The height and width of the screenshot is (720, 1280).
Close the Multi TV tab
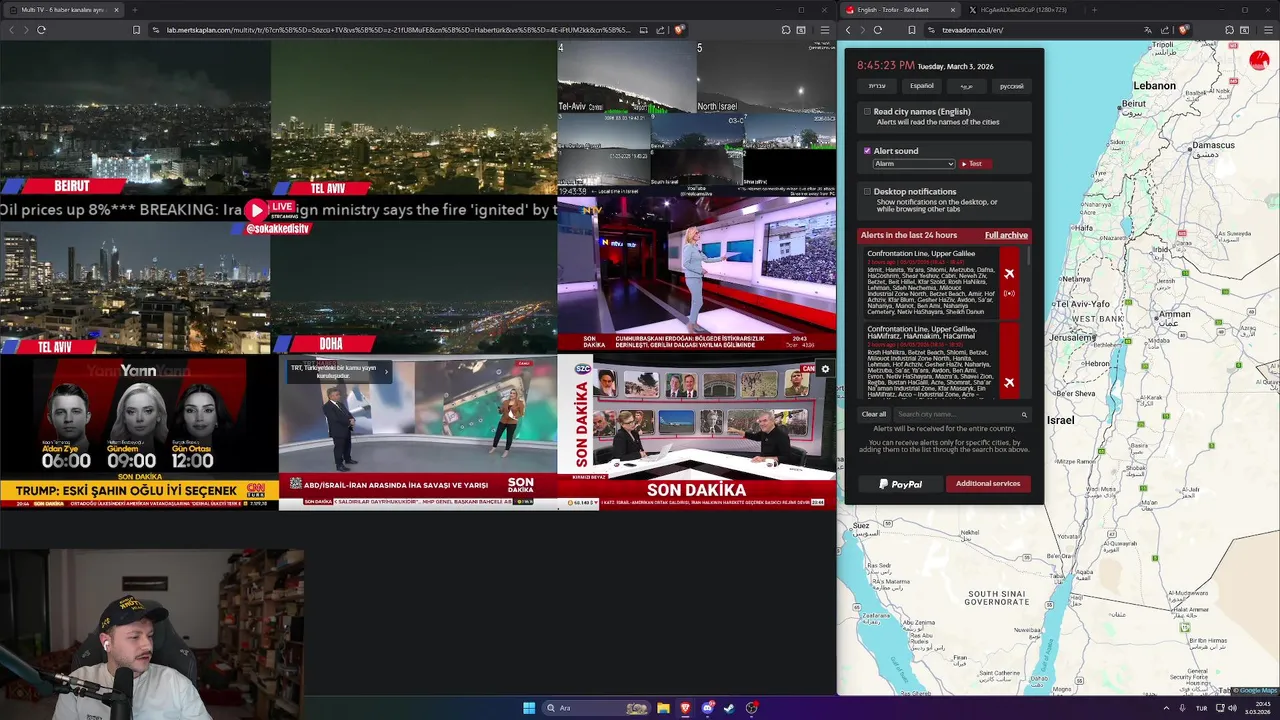pos(116,10)
